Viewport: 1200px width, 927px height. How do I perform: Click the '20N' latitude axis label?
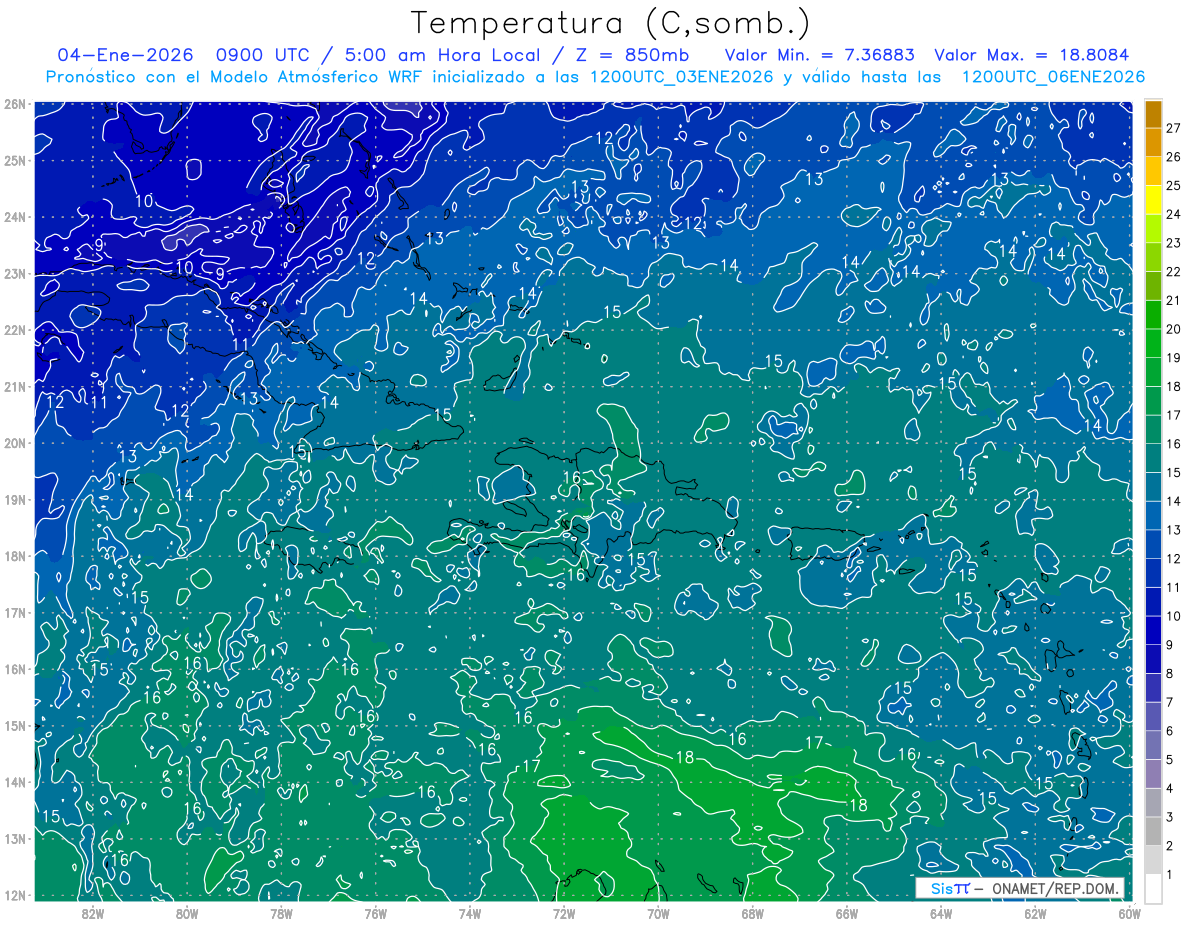pyautogui.click(x=14, y=443)
